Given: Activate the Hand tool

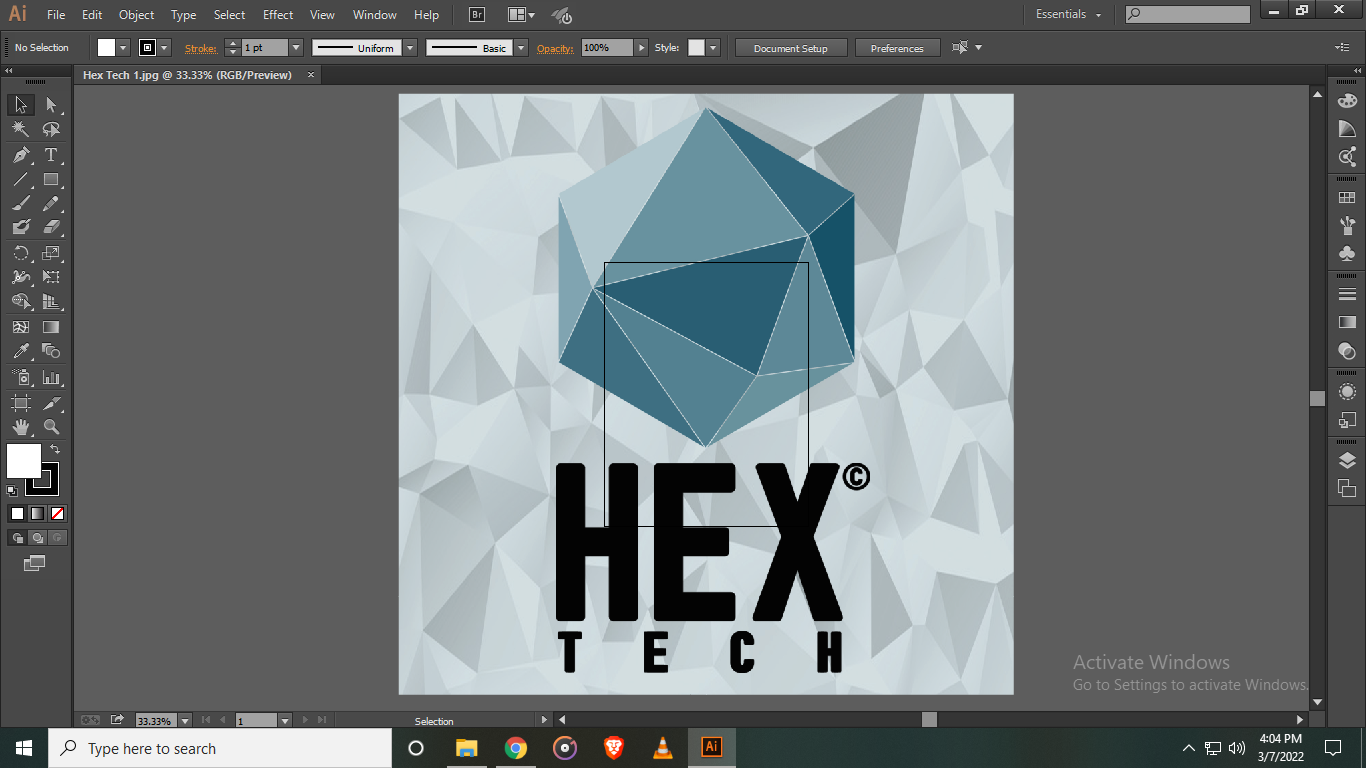Looking at the screenshot, I should pos(20,427).
